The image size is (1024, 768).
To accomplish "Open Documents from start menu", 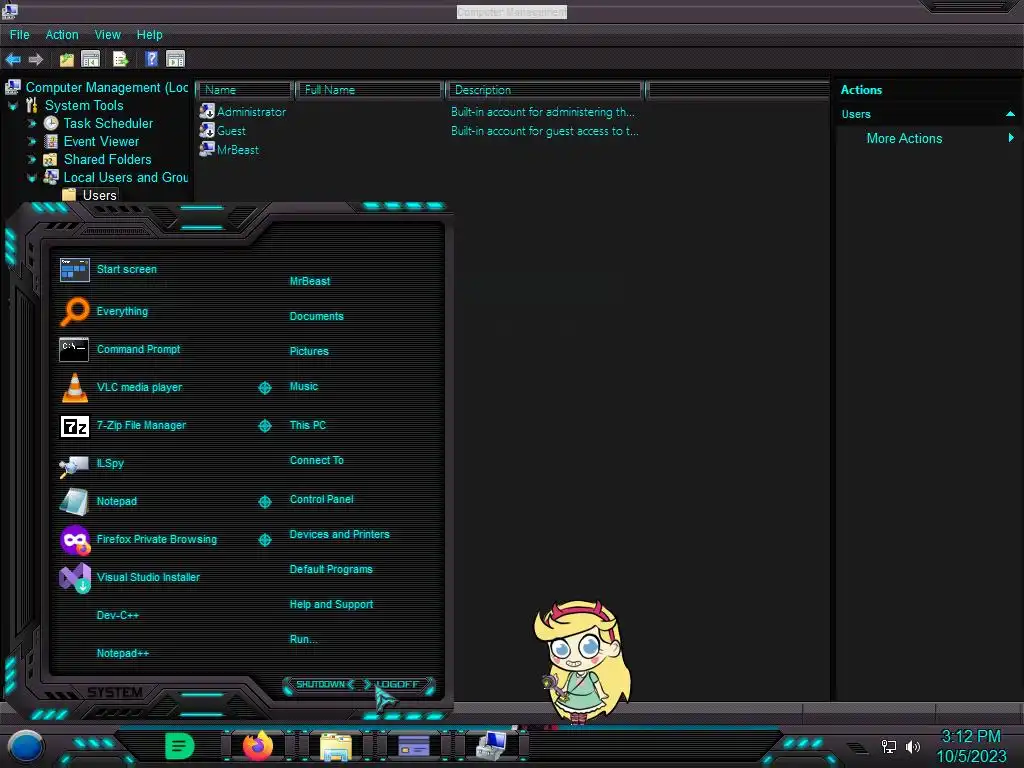I will coord(317,316).
